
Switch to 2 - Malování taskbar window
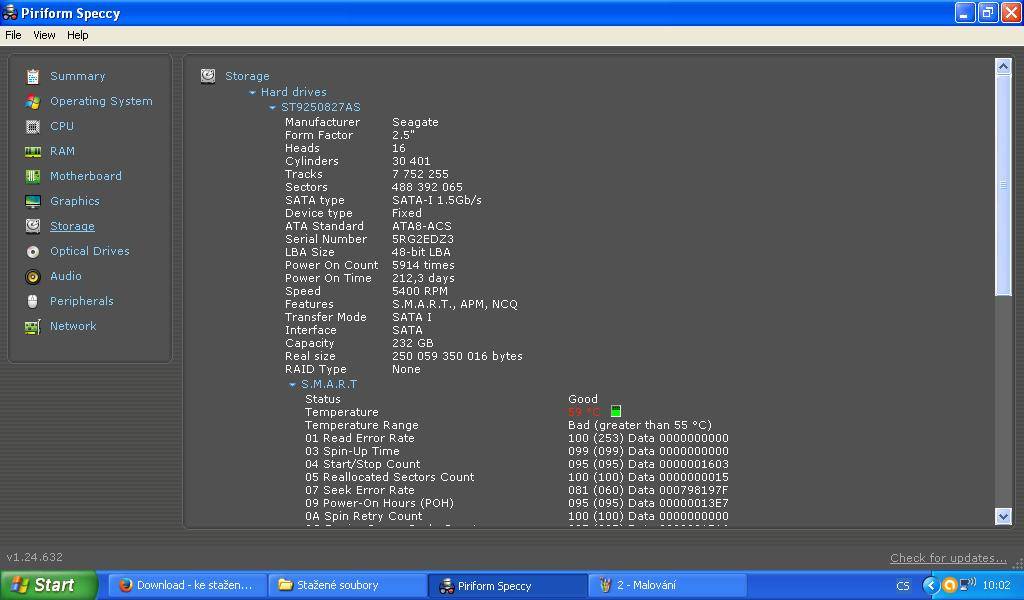[667, 585]
